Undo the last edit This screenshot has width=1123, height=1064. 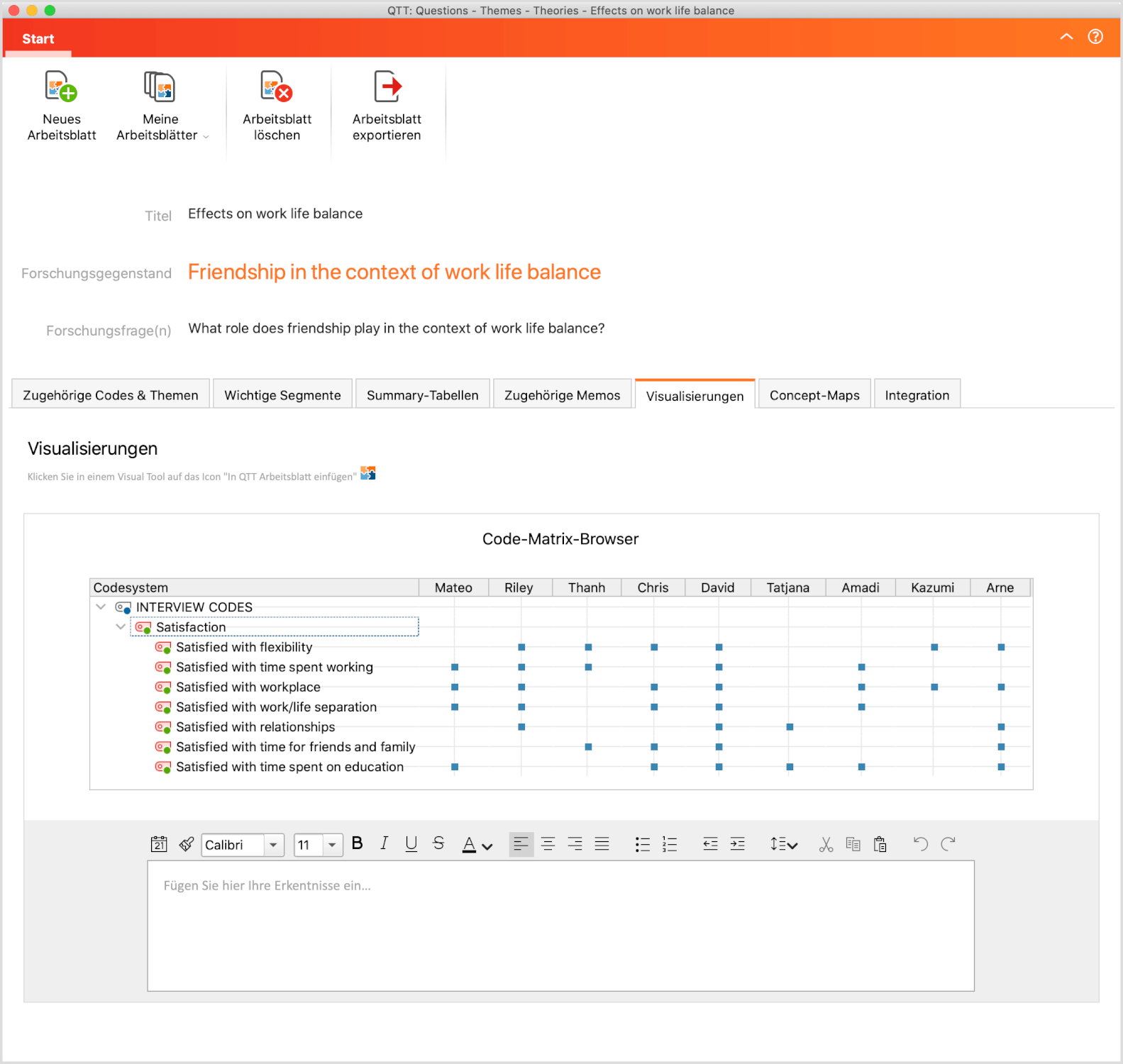921,844
